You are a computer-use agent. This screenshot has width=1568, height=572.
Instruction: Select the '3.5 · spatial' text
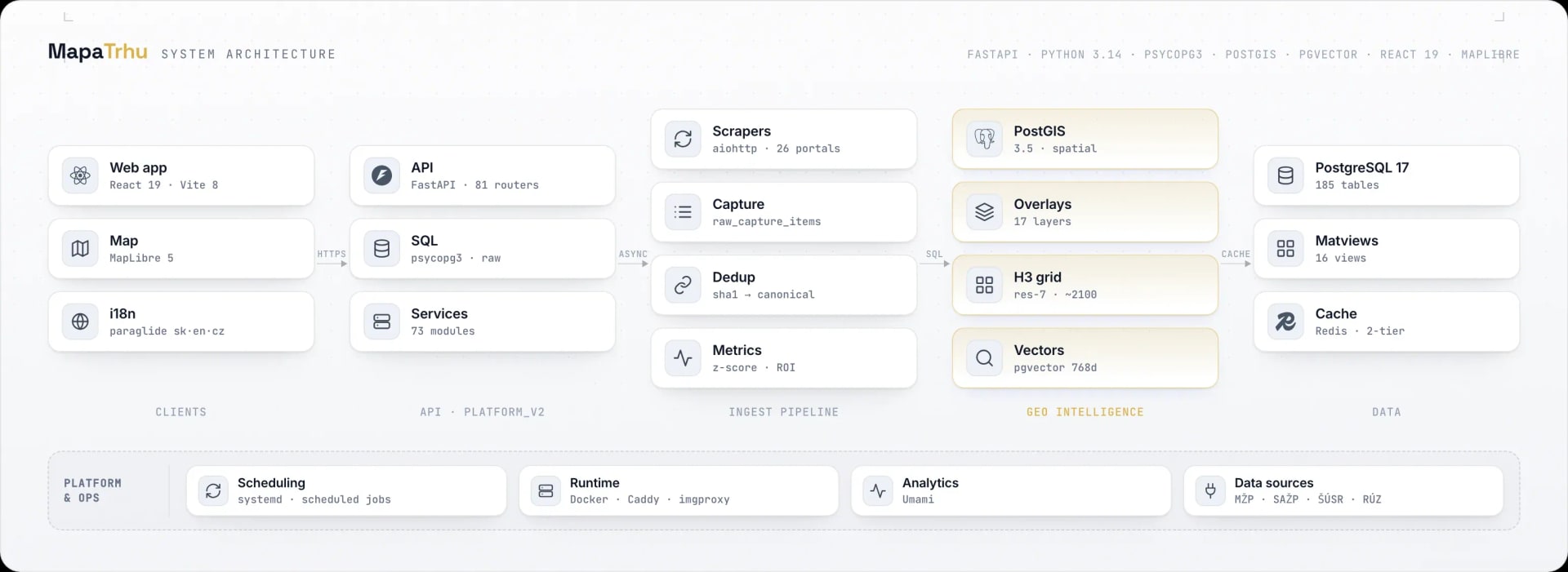coord(1055,149)
